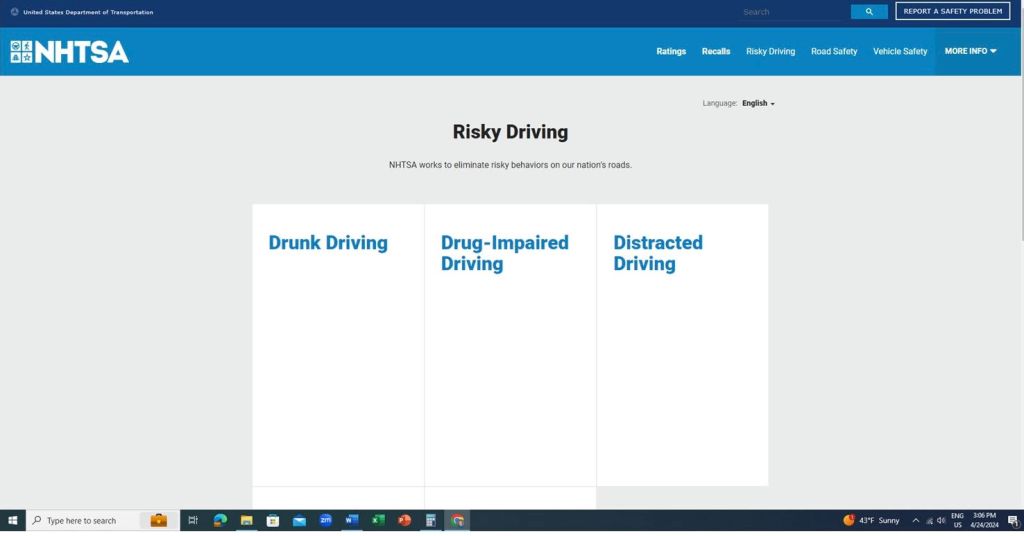Open the Drunk Driving card link
Viewport: 1024px width, 536px height.
[x=328, y=243]
